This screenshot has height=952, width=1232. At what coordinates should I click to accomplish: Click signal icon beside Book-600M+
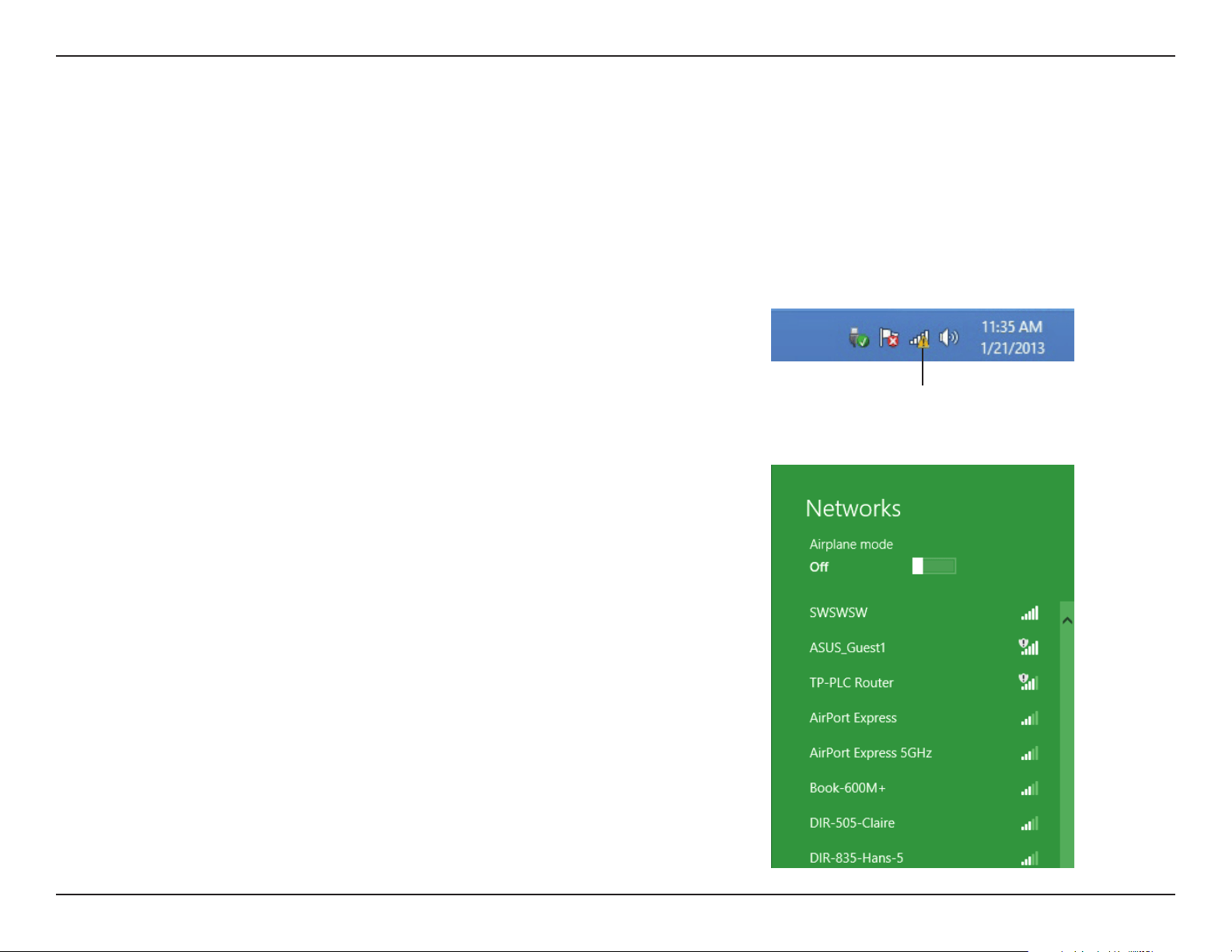click(x=1030, y=788)
